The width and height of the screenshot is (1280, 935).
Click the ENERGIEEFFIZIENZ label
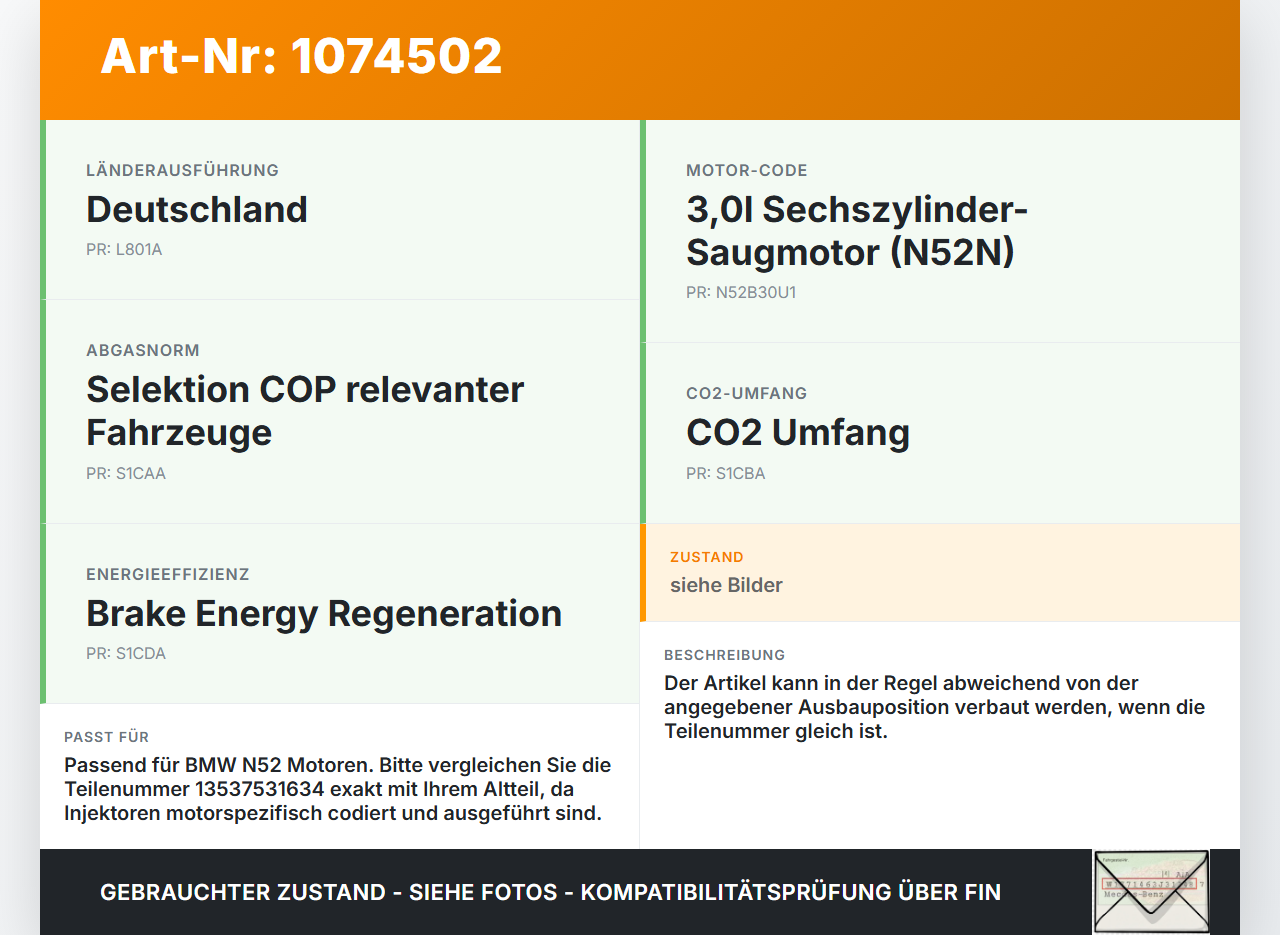coord(168,574)
